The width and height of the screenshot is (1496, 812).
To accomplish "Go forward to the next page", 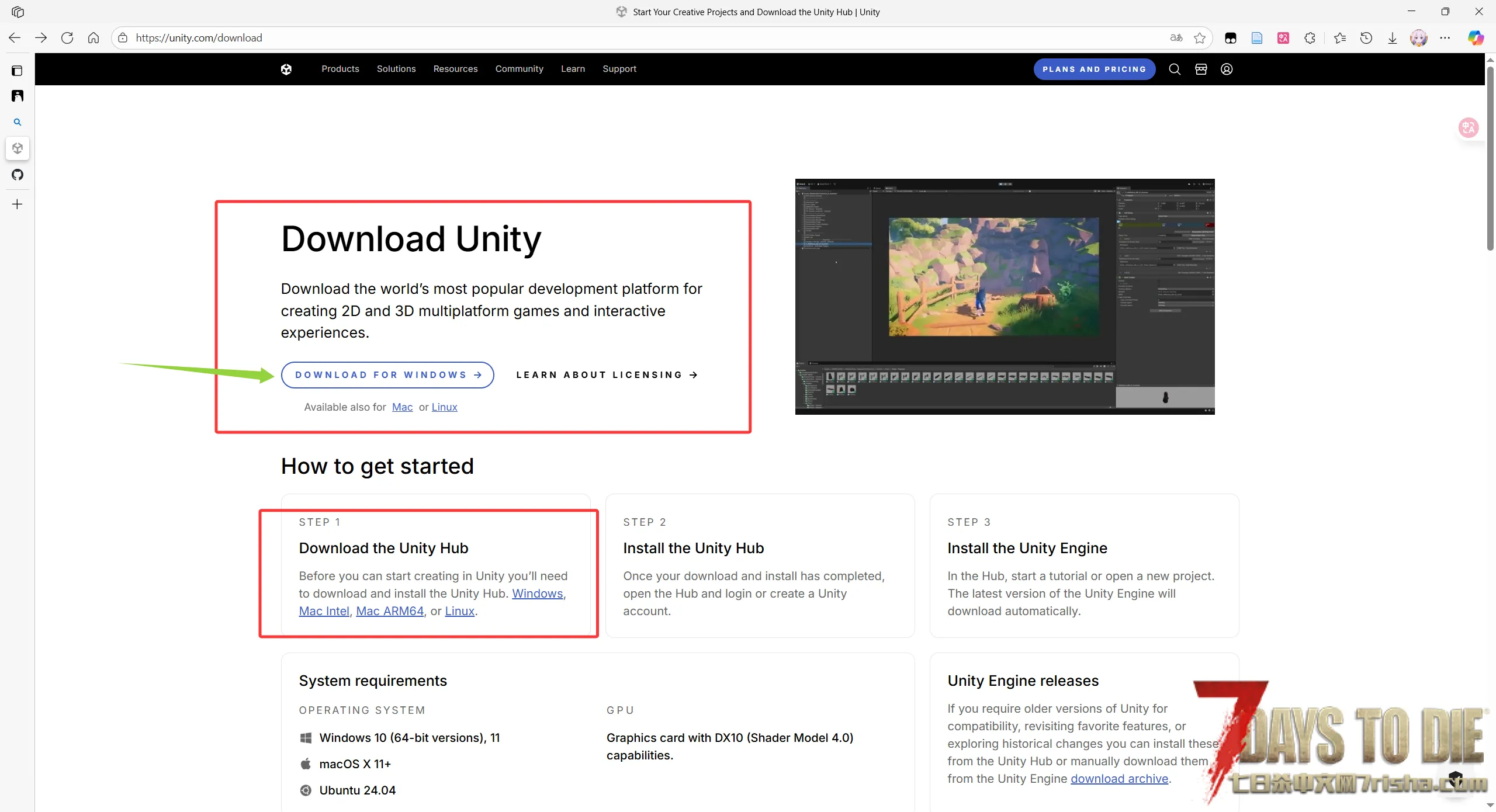I will click(x=41, y=38).
